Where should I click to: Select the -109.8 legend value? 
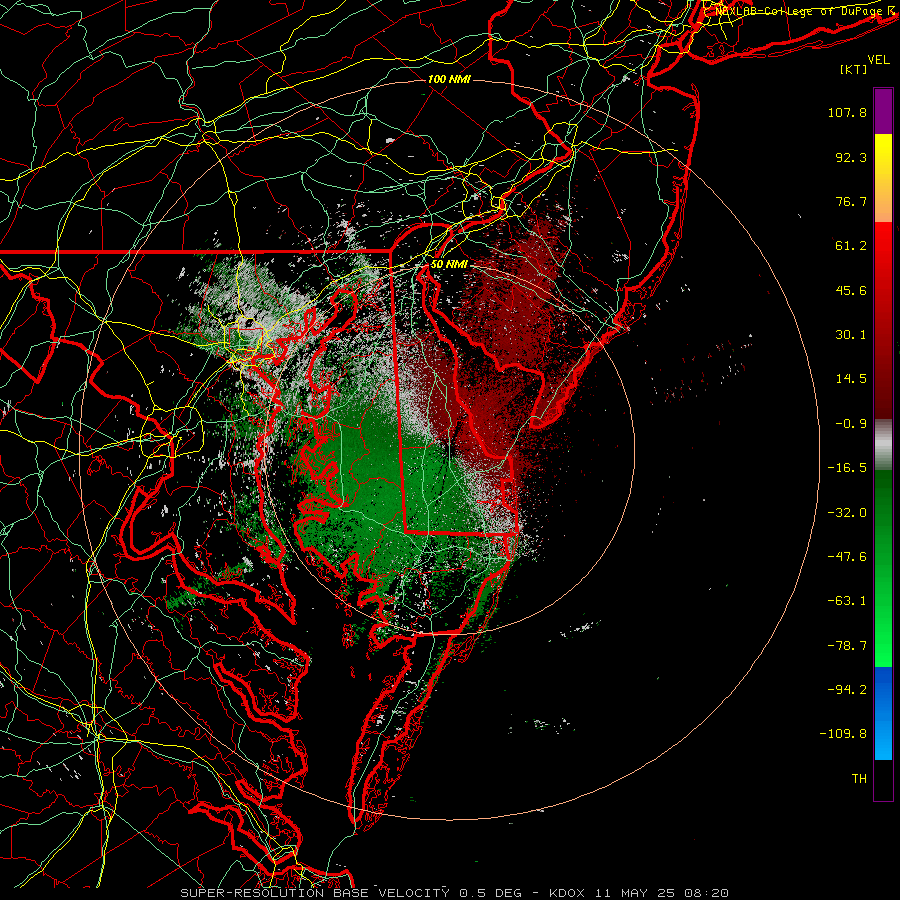(844, 734)
